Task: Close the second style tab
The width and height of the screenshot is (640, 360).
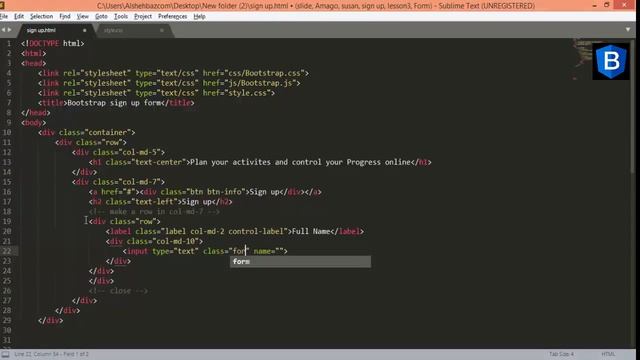Action: (162, 30)
